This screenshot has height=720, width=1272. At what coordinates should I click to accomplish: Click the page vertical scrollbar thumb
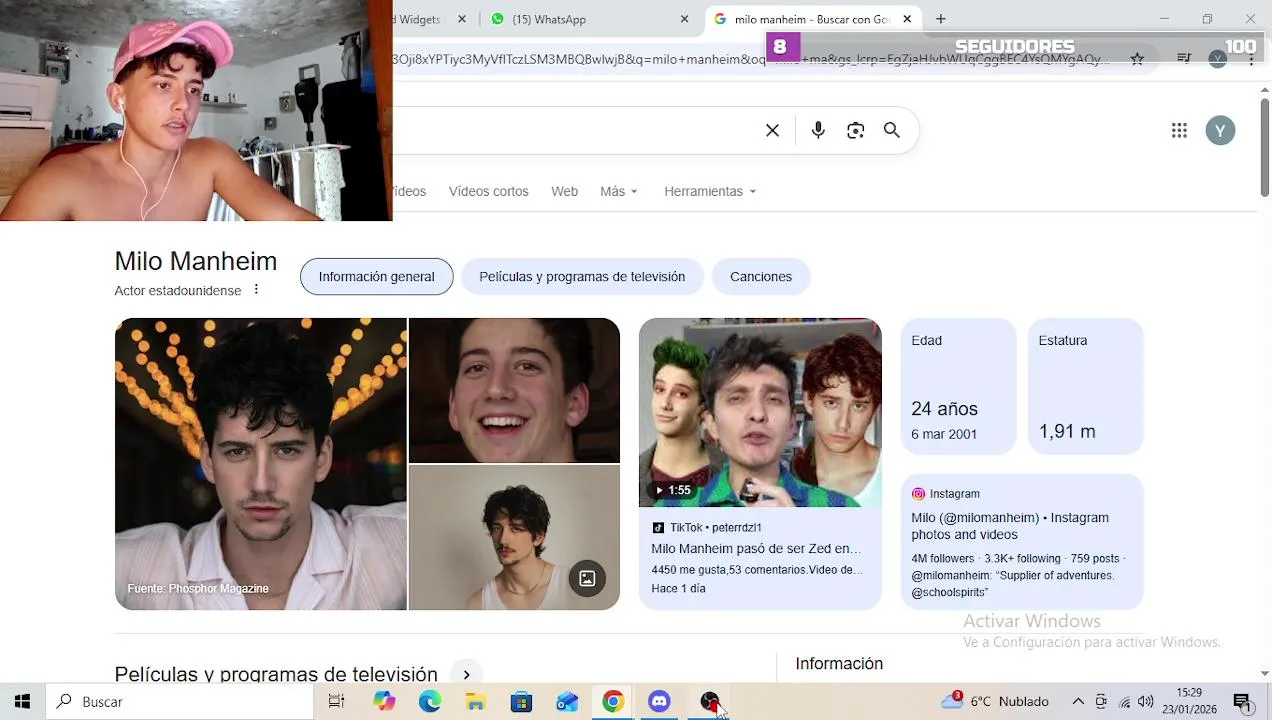(1264, 147)
